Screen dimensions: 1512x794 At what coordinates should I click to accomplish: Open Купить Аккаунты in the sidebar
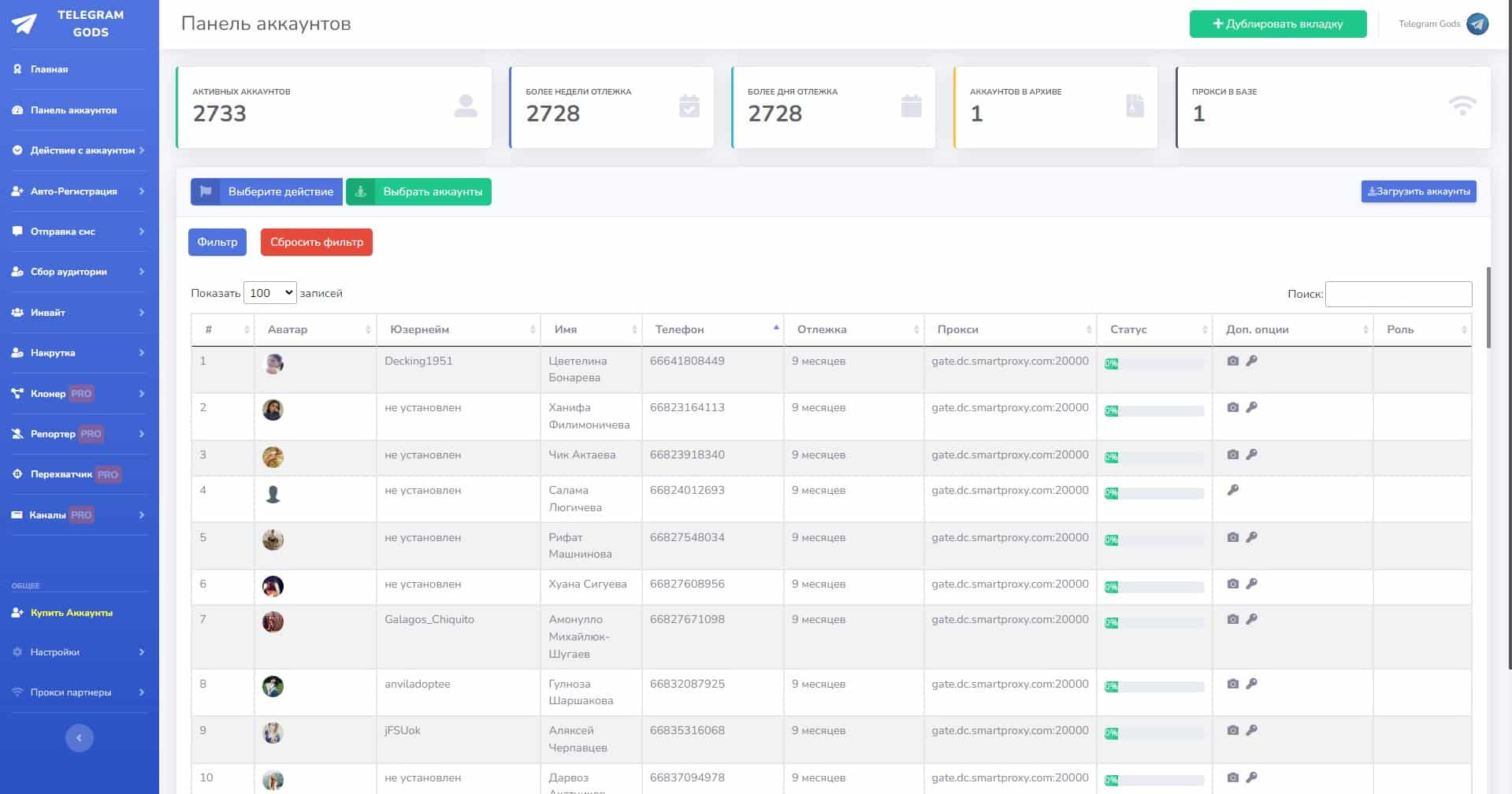pyautogui.click(x=71, y=613)
